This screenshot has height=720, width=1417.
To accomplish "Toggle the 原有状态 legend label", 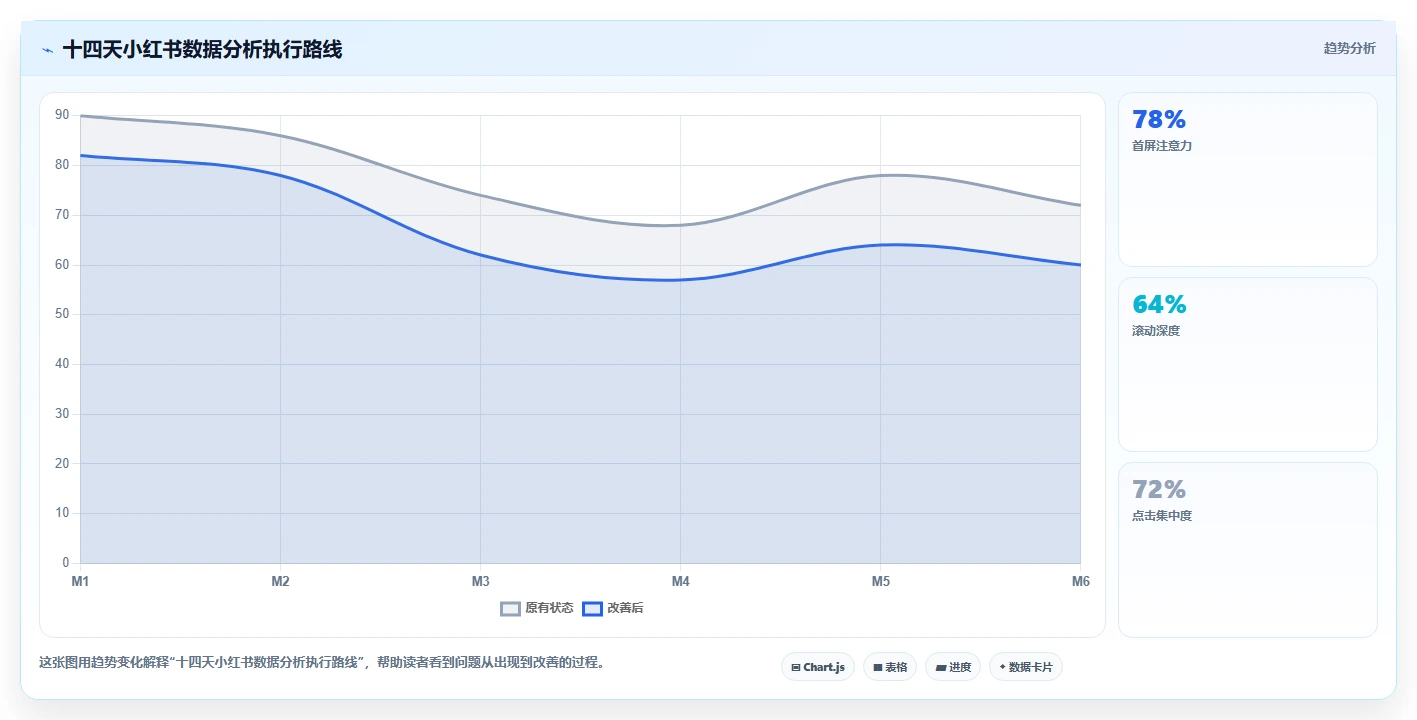I will [x=549, y=608].
